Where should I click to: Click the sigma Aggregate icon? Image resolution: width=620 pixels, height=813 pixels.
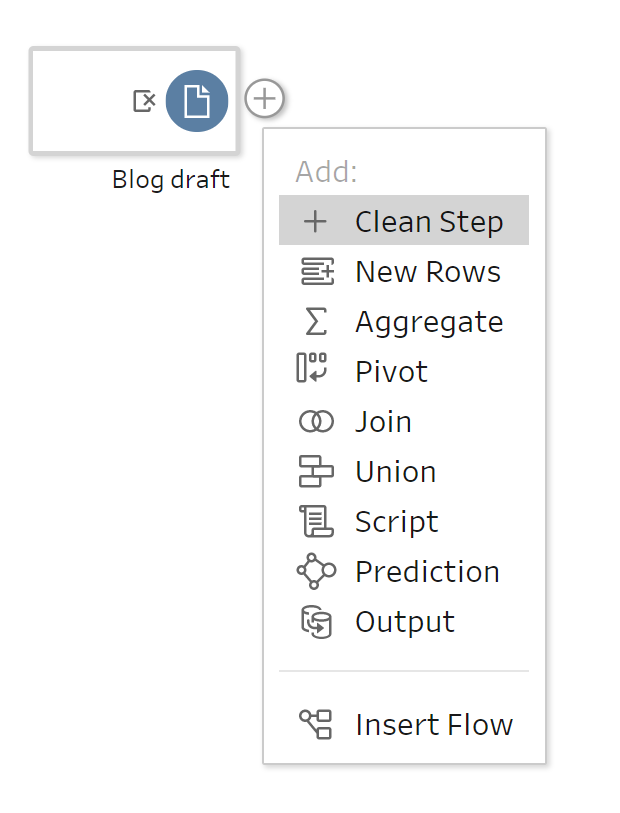click(316, 321)
